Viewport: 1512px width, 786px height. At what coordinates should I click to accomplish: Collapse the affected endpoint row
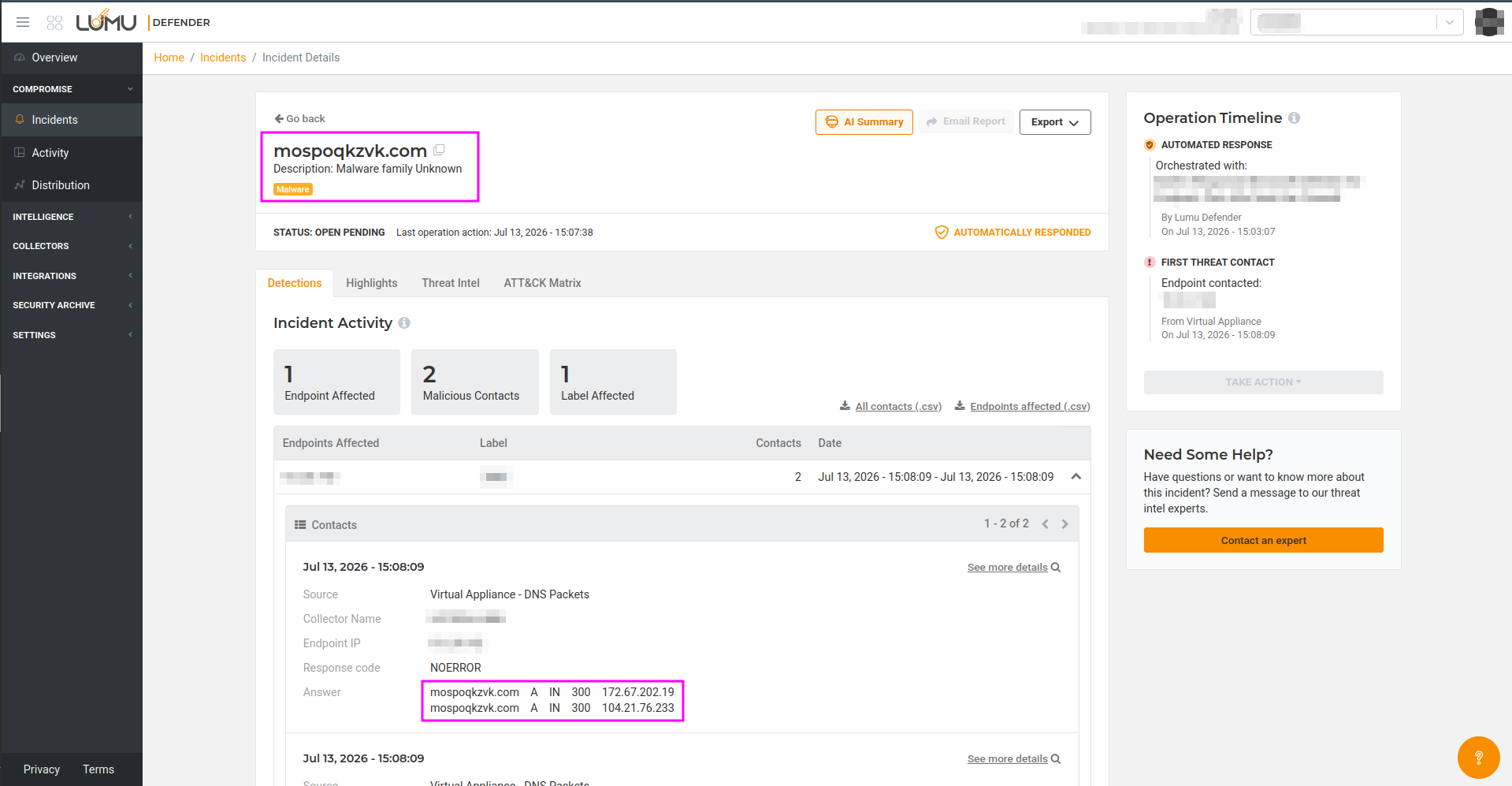(1075, 477)
